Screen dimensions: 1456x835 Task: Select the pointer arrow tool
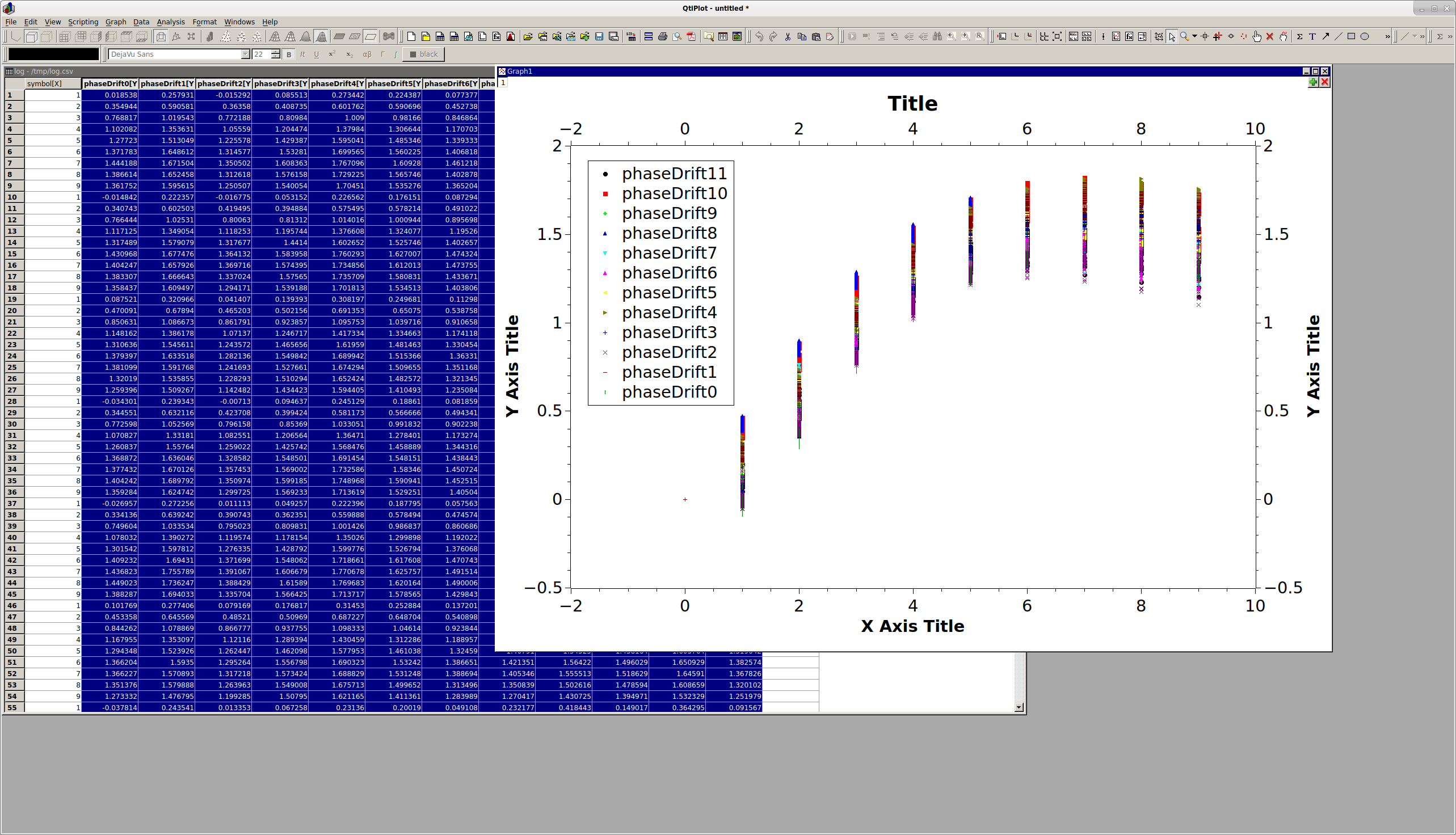coord(1172,37)
